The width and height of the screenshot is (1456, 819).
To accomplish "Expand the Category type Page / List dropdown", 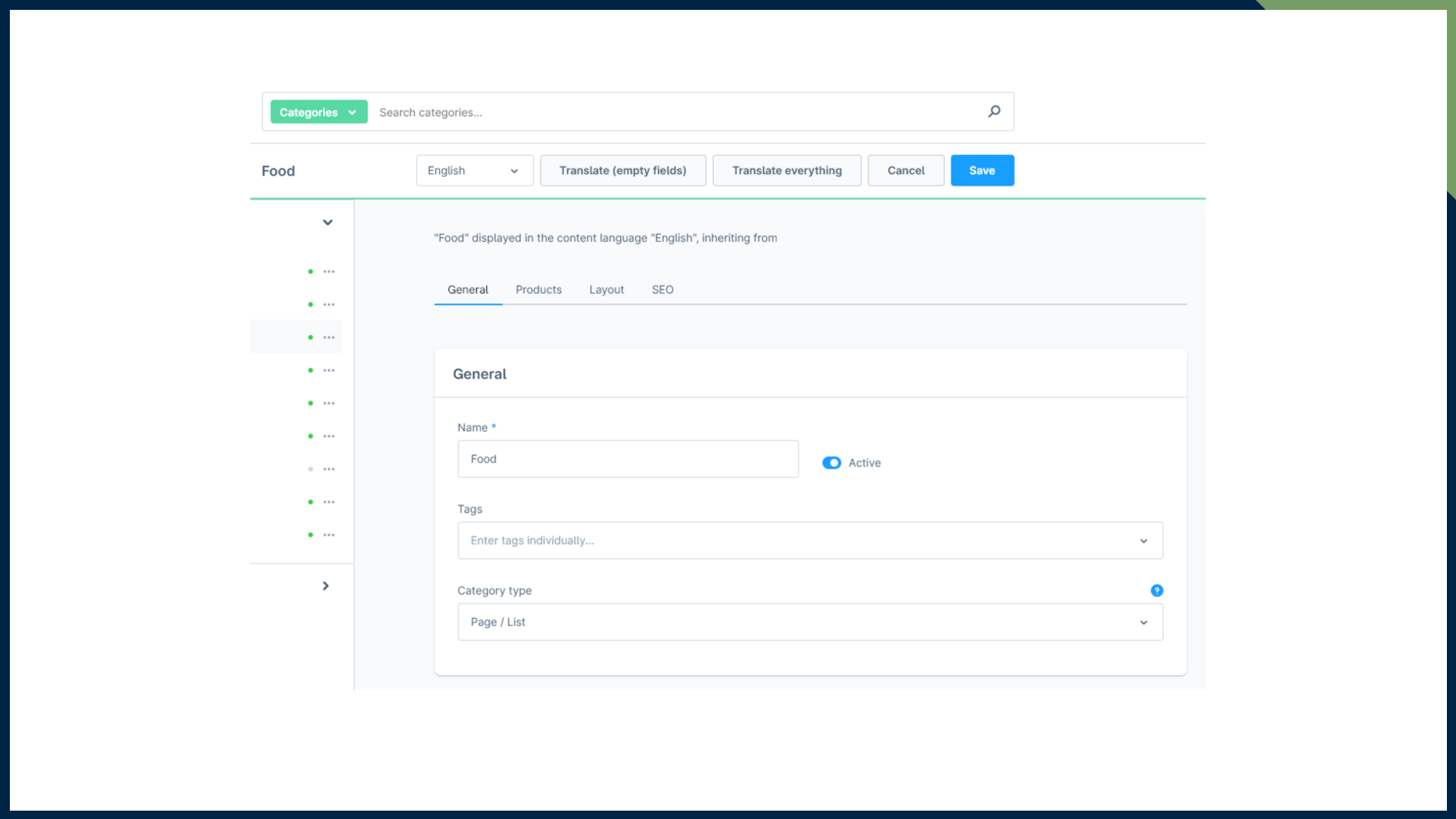I will point(809,622).
